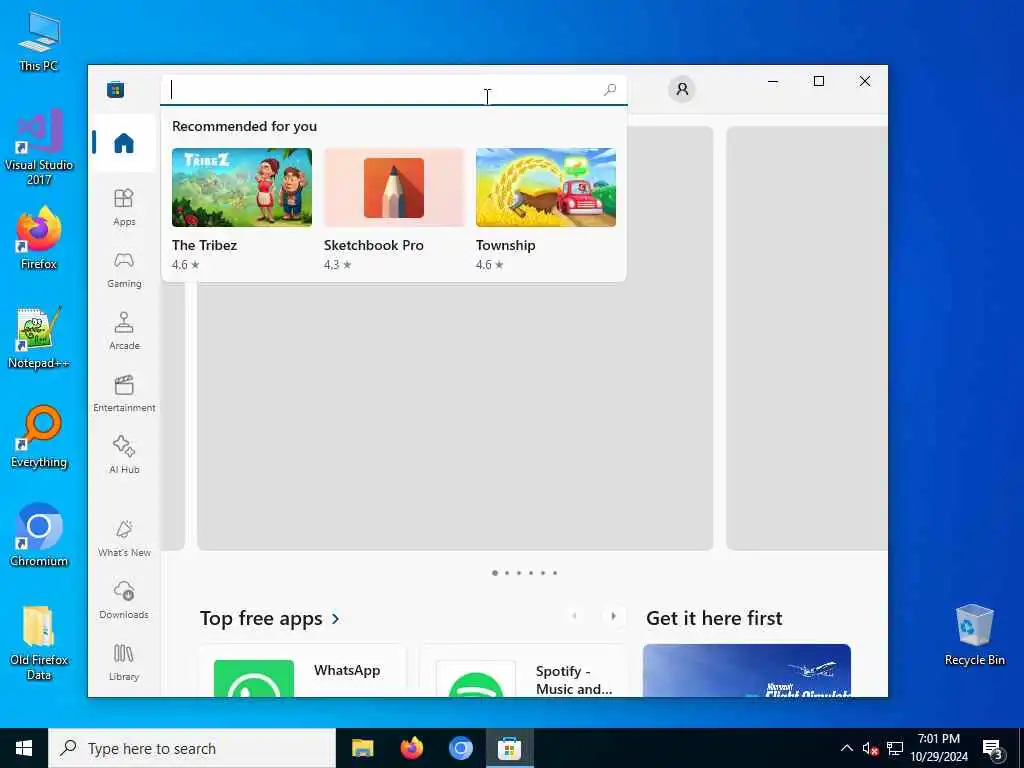This screenshot has width=1024, height=768.
Task: Click The Tribez title text
Action: [204, 246]
